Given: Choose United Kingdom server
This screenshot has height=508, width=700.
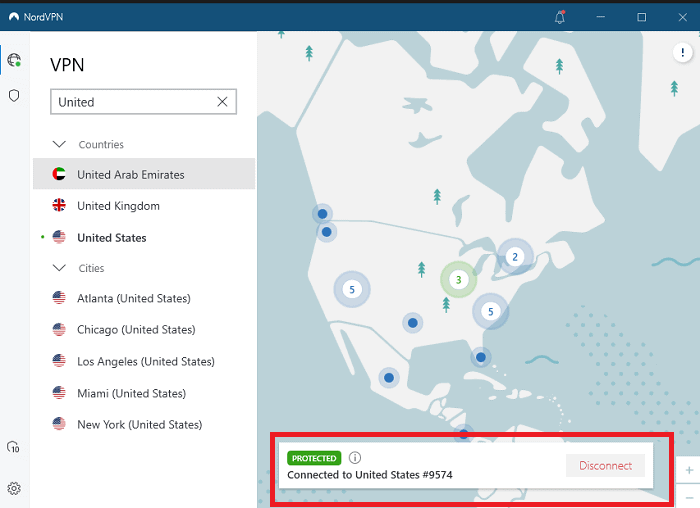Looking at the screenshot, I should [118, 206].
